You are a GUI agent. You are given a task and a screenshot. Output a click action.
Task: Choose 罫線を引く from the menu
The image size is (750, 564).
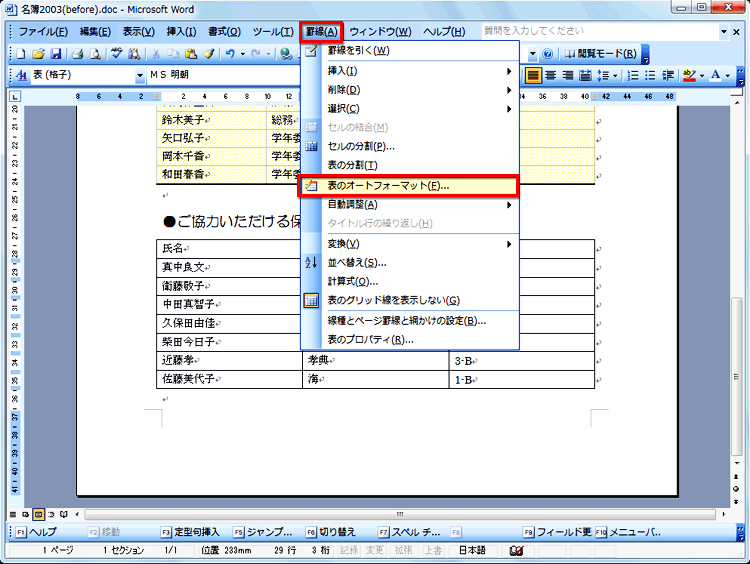point(410,51)
